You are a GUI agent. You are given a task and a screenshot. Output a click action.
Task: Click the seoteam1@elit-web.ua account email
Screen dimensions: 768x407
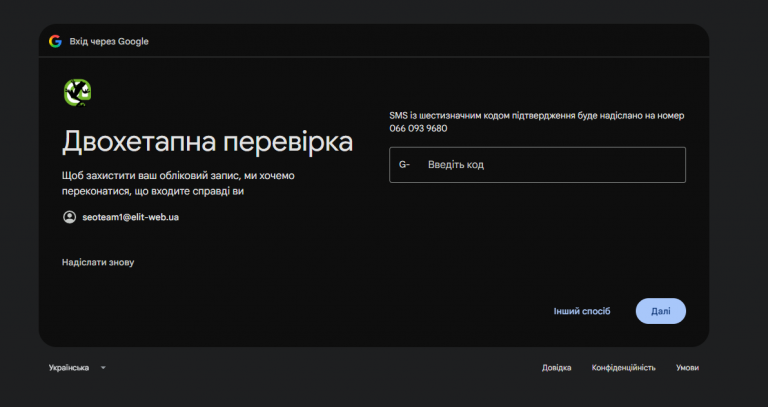pyautogui.click(x=130, y=217)
